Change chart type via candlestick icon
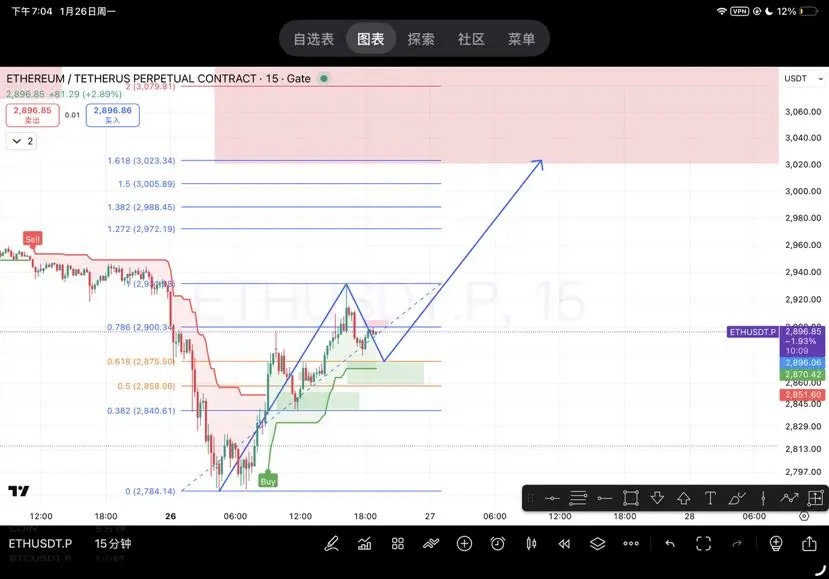 click(x=531, y=544)
